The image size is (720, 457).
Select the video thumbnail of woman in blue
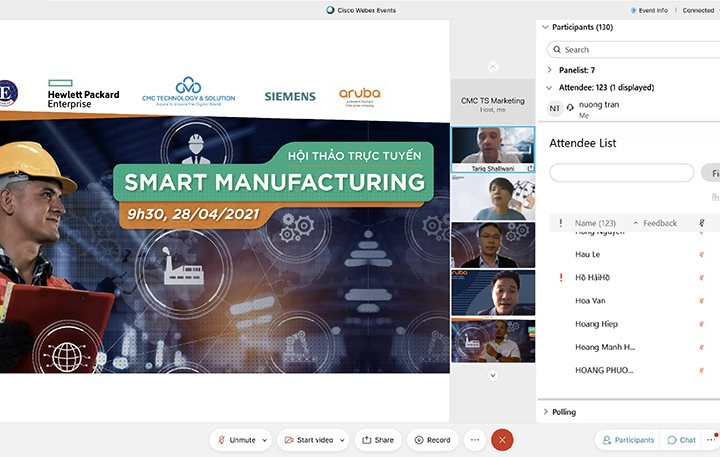click(x=493, y=197)
